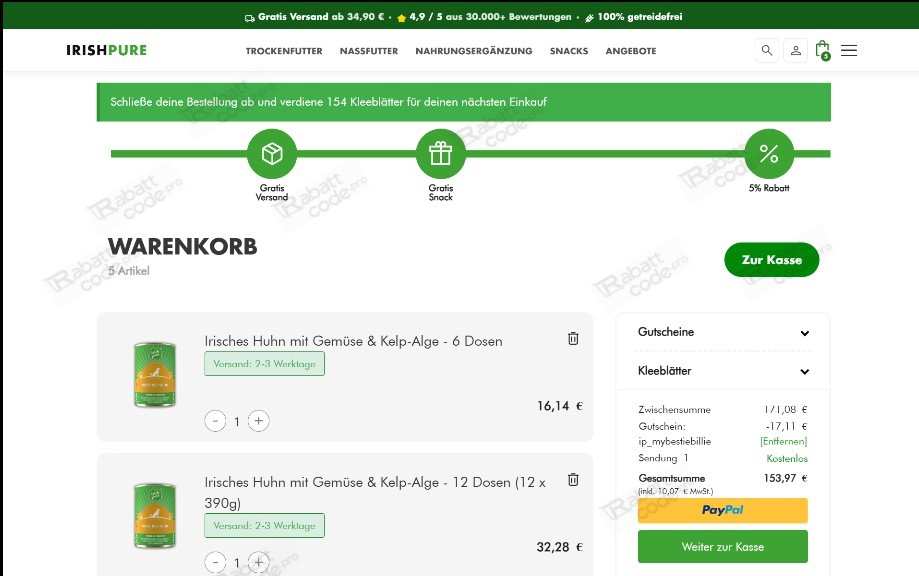Image resolution: width=919 pixels, height=576 pixels.
Task: Delete the 6 Dosen item via trash icon
Action: [573, 339]
